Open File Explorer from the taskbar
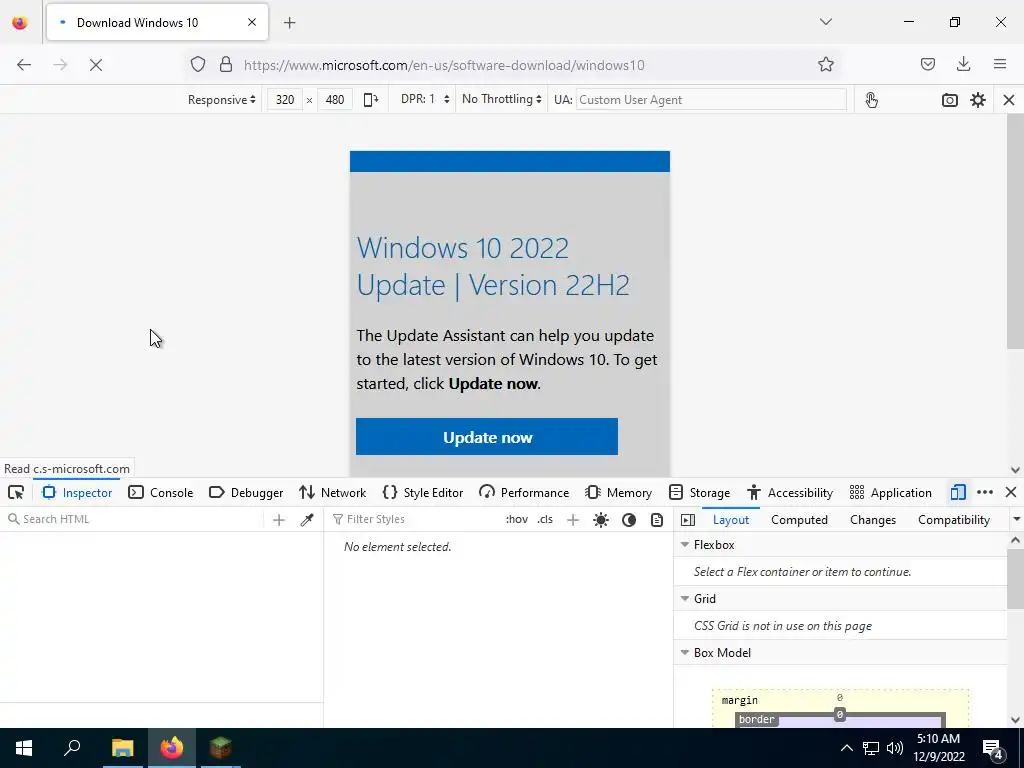The width and height of the screenshot is (1024, 768). coord(122,748)
